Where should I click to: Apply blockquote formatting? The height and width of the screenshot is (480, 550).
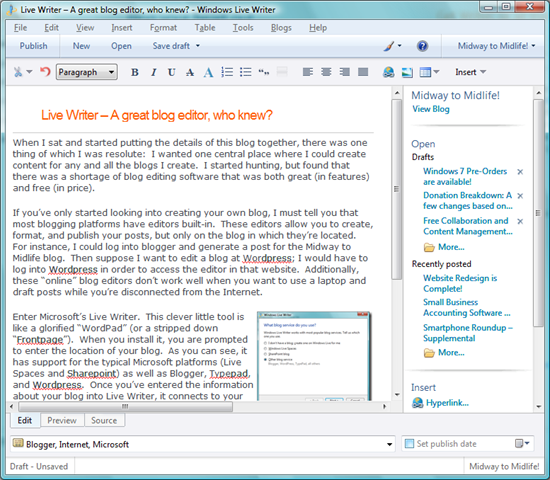coord(264,72)
